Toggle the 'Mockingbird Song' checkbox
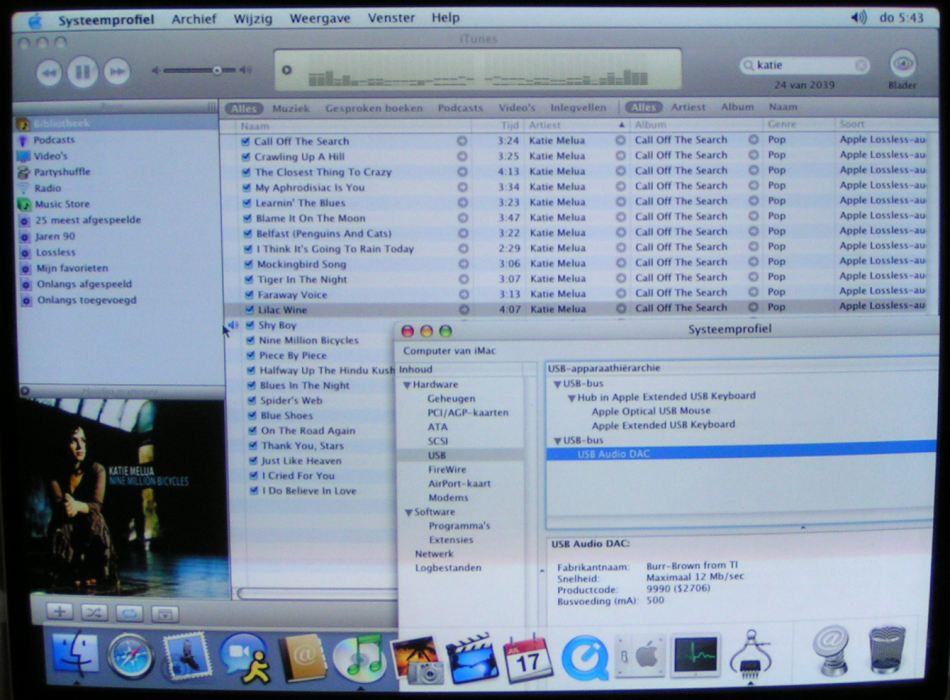 [248, 264]
